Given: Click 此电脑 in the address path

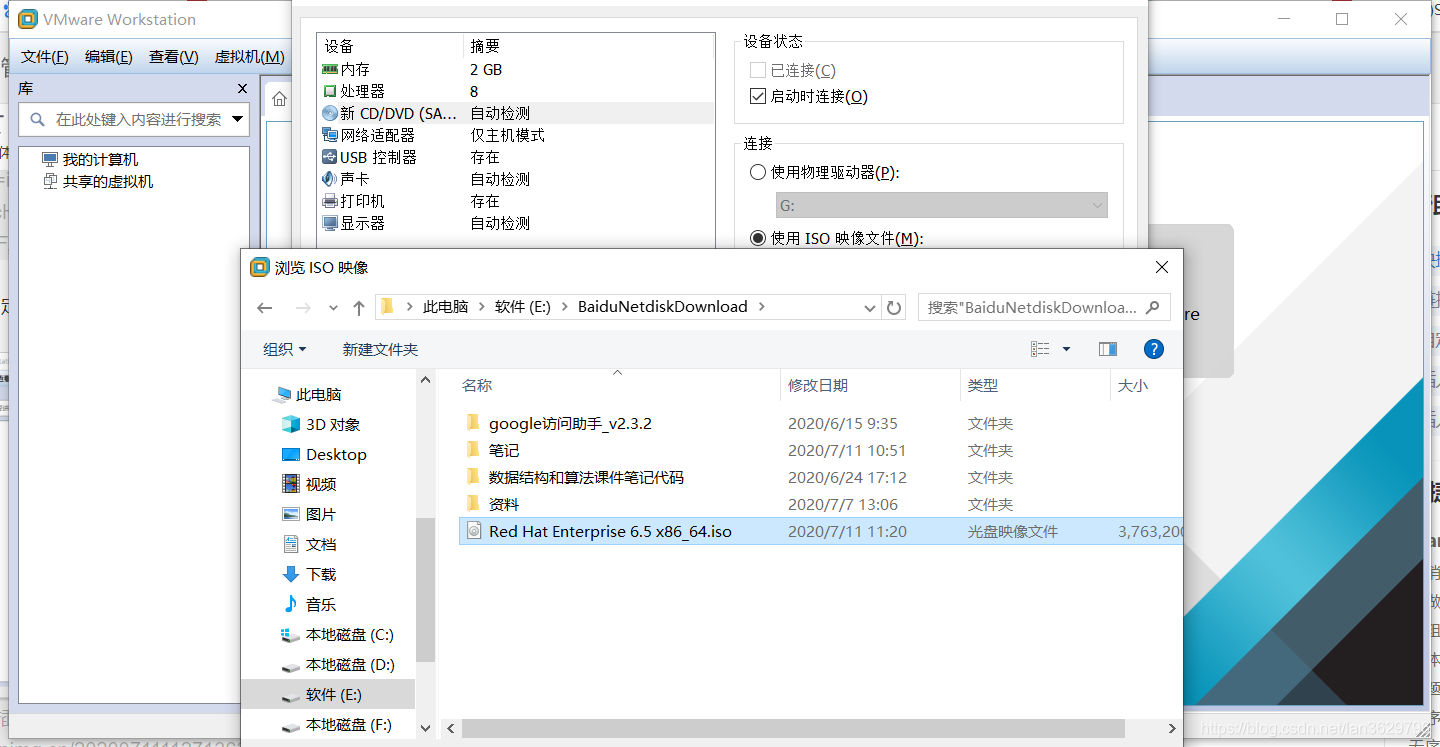Looking at the screenshot, I should click(445, 307).
